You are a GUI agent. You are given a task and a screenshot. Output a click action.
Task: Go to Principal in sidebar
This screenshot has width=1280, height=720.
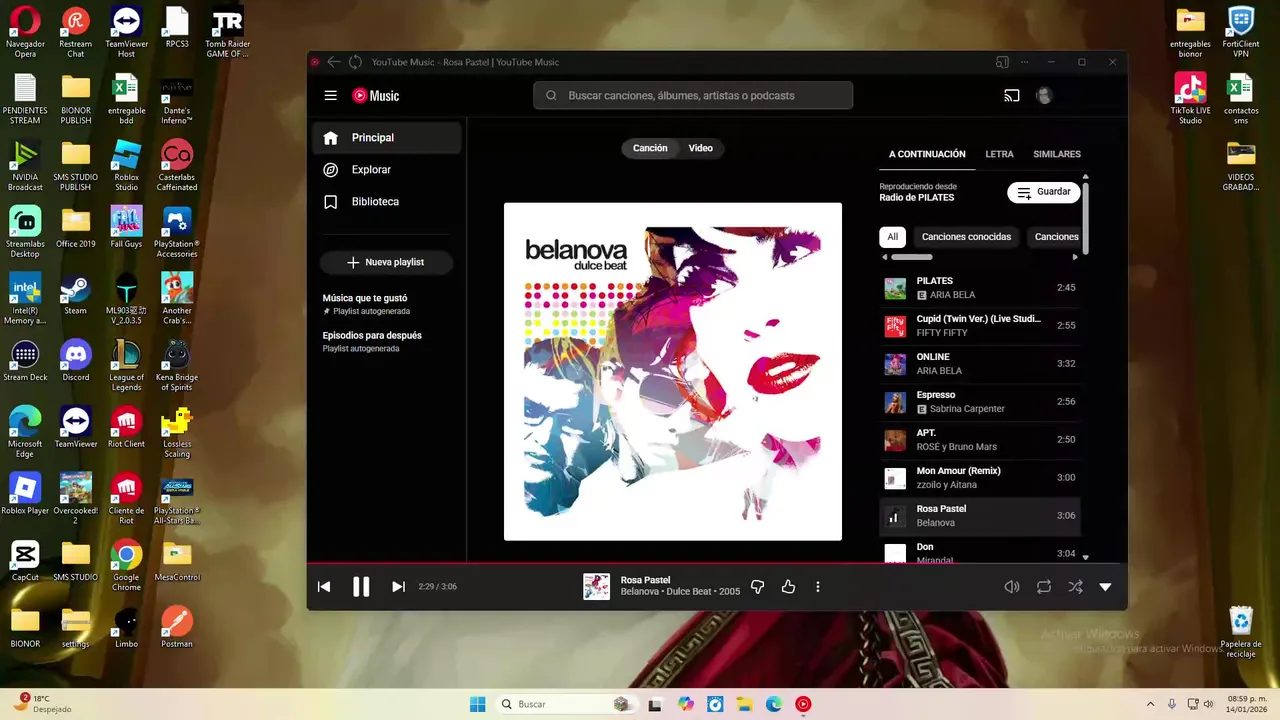[x=388, y=138]
